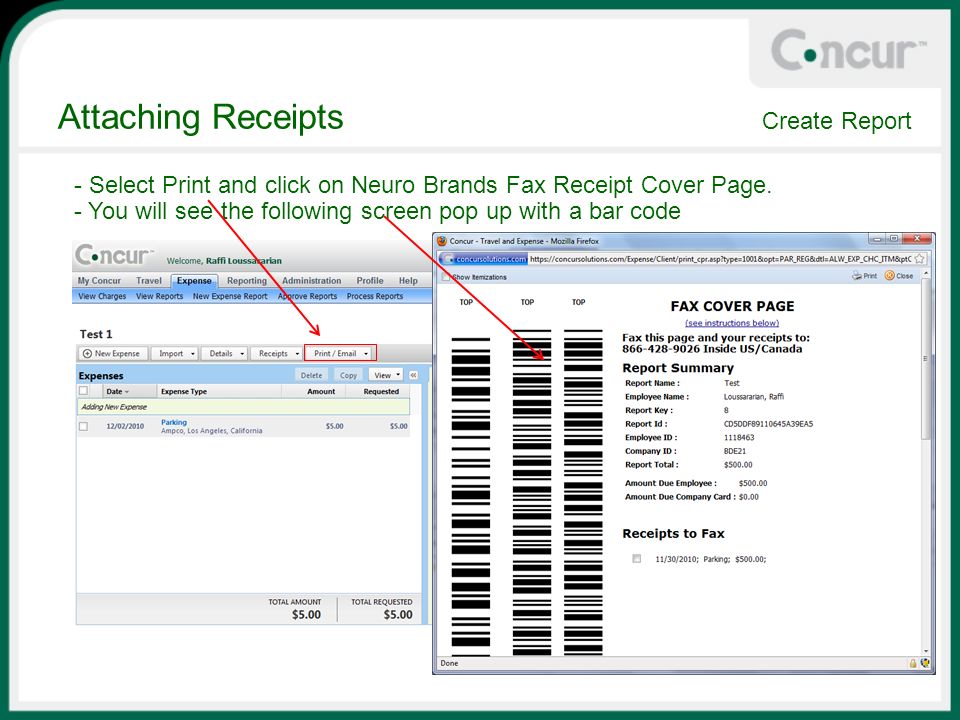Open the Help tab

(408, 280)
